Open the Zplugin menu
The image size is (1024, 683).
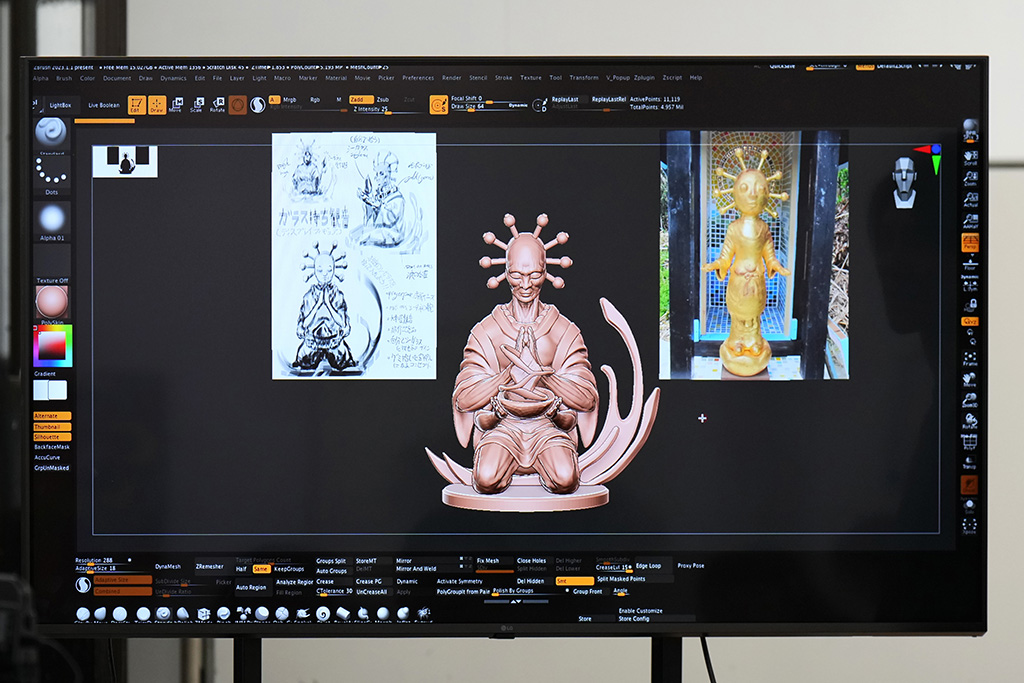(x=644, y=78)
